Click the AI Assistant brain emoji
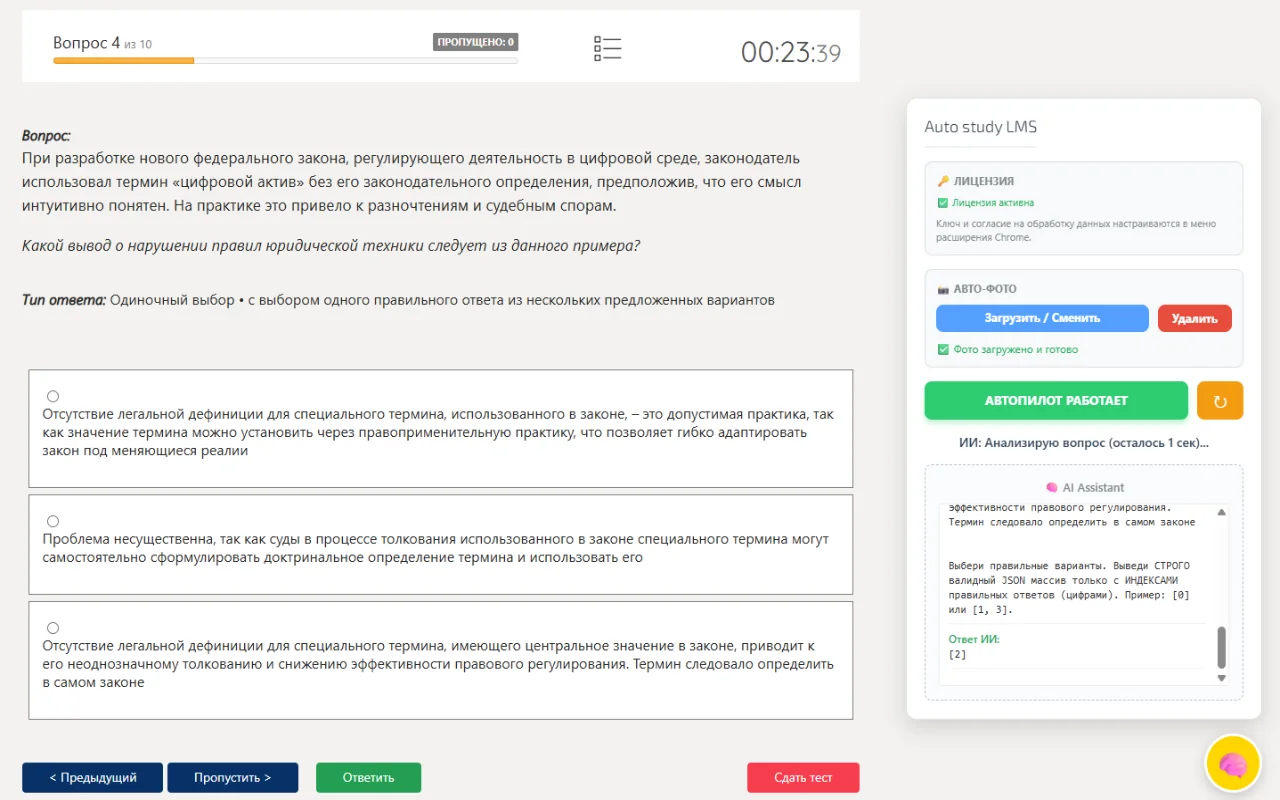Screen dimensions: 1280x800 click(x=1051, y=488)
